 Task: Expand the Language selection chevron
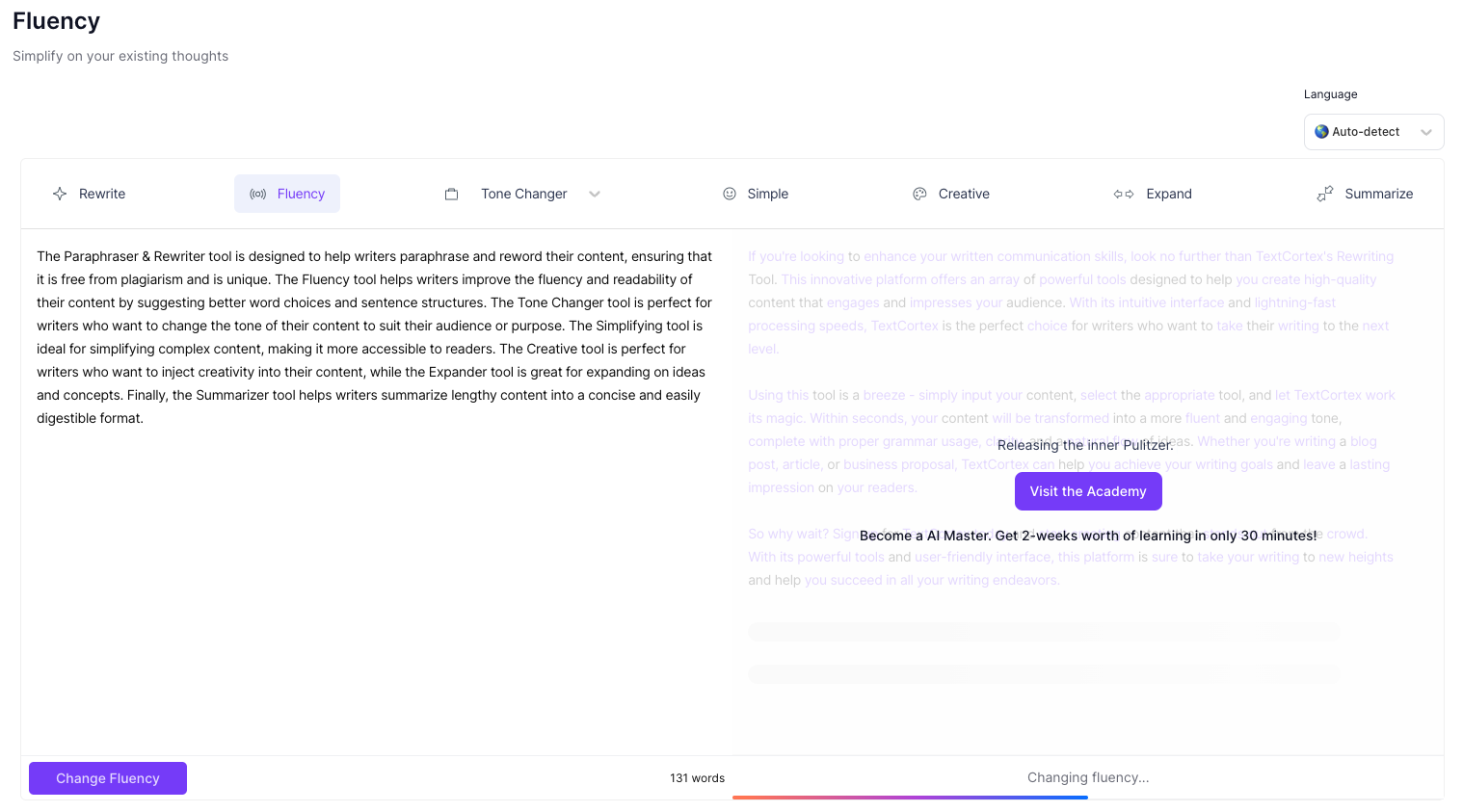[1426, 132]
